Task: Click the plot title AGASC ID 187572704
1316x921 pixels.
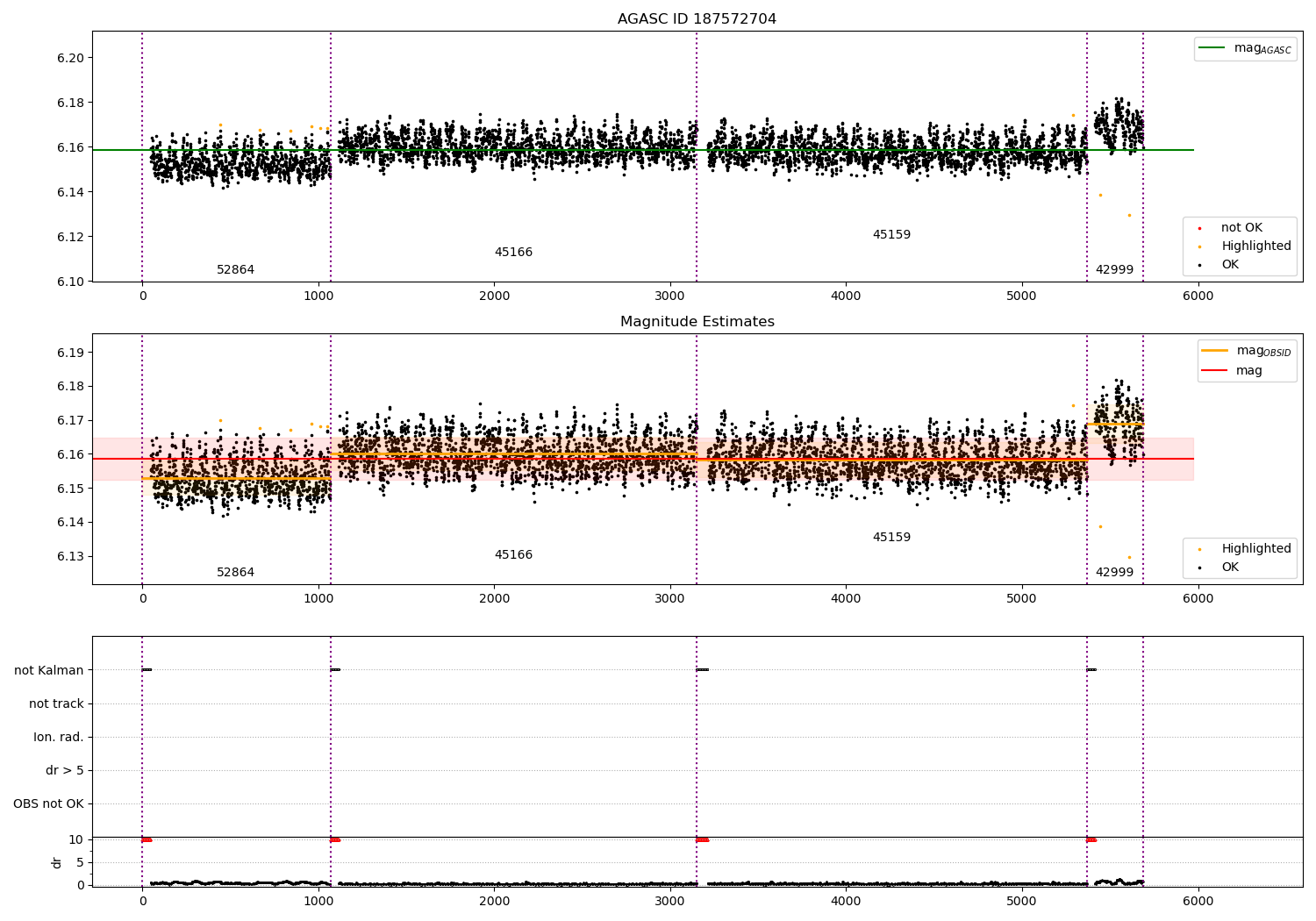Action: pos(697,19)
